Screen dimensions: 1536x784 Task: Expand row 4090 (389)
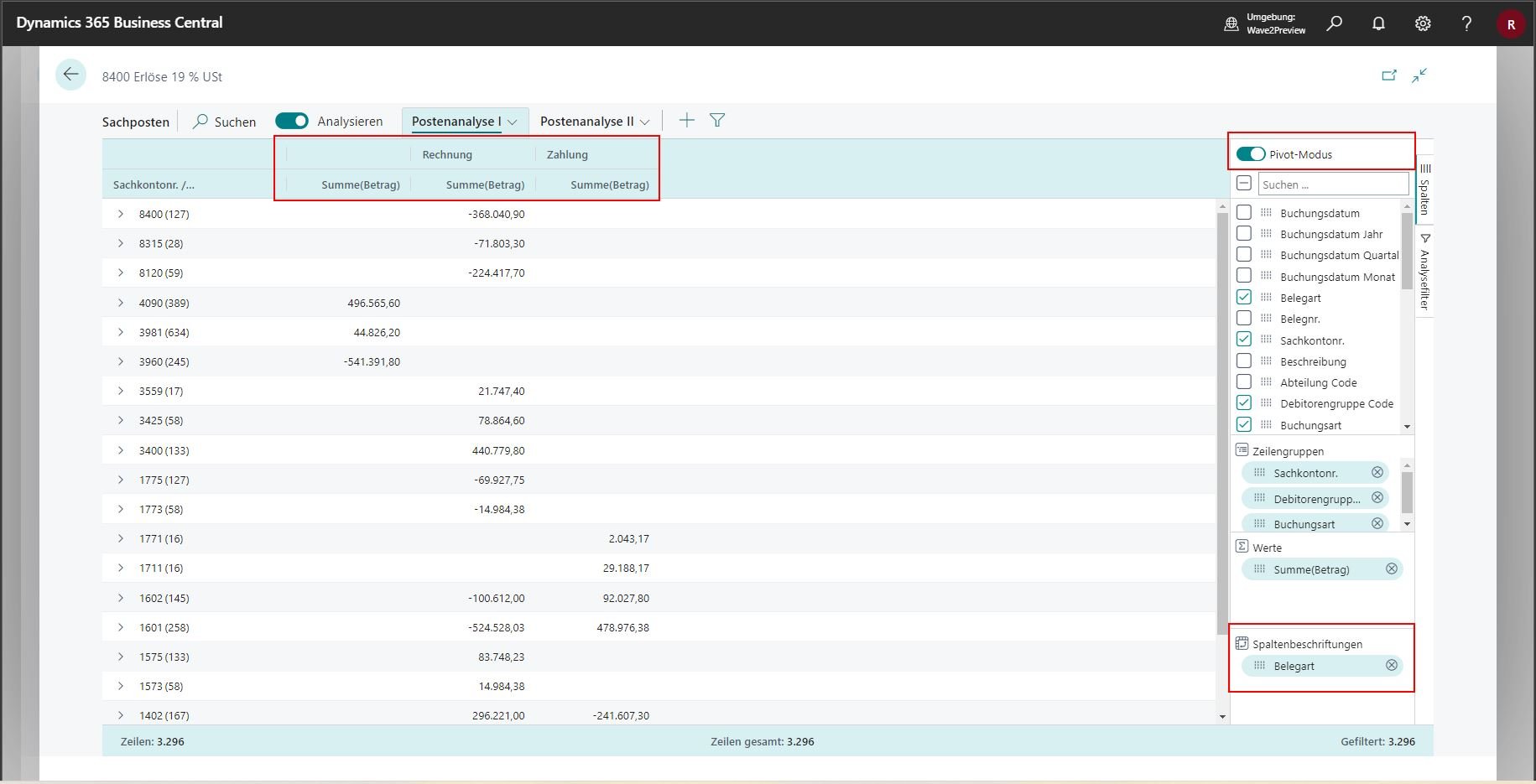121,303
